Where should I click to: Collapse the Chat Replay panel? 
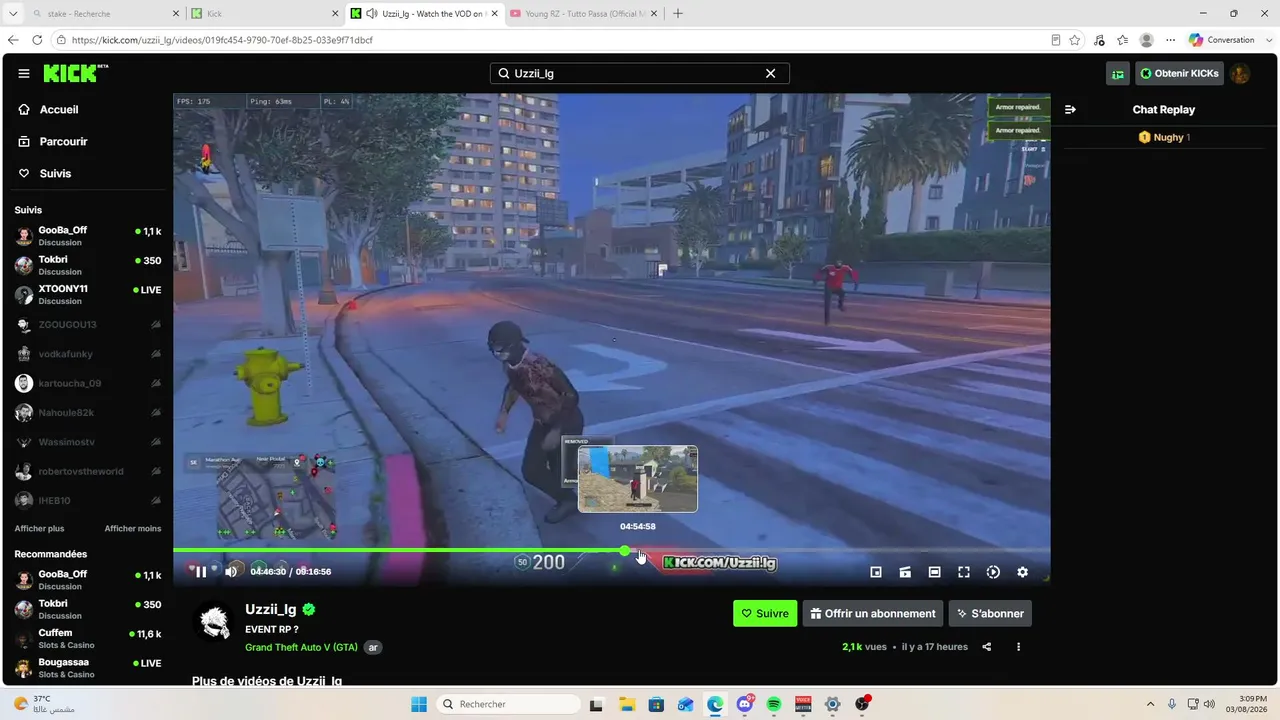pyautogui.click(x=1070, y=110)
